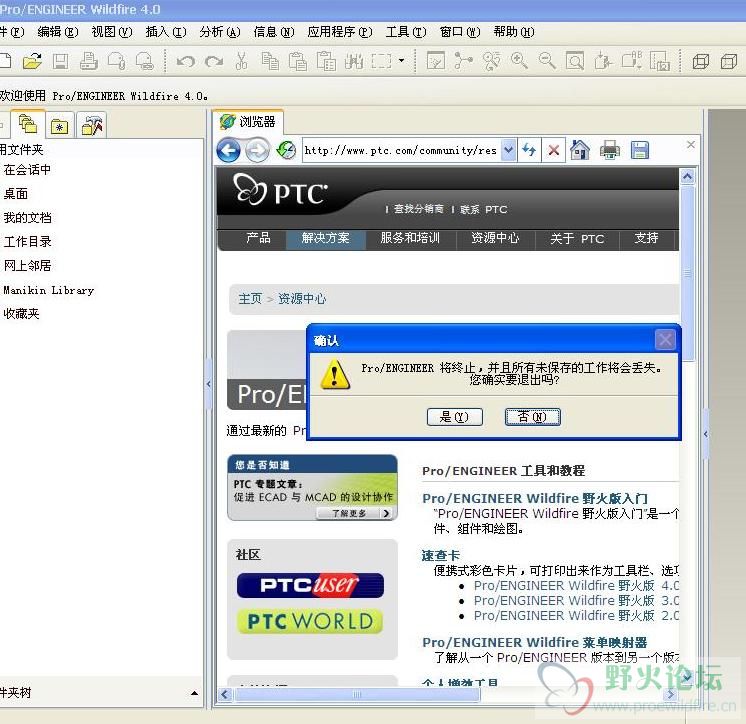Go forward in the embedded browser
Viewport: 746px width, 724px height.
click(257, 151)
